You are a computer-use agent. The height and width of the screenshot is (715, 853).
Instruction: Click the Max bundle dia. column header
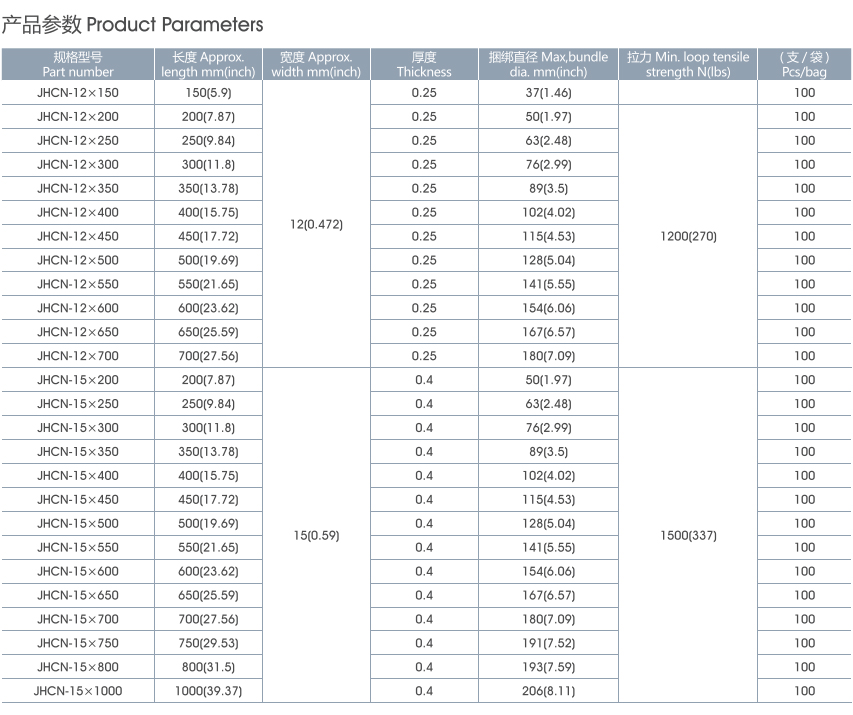click(x=548, y=64)
